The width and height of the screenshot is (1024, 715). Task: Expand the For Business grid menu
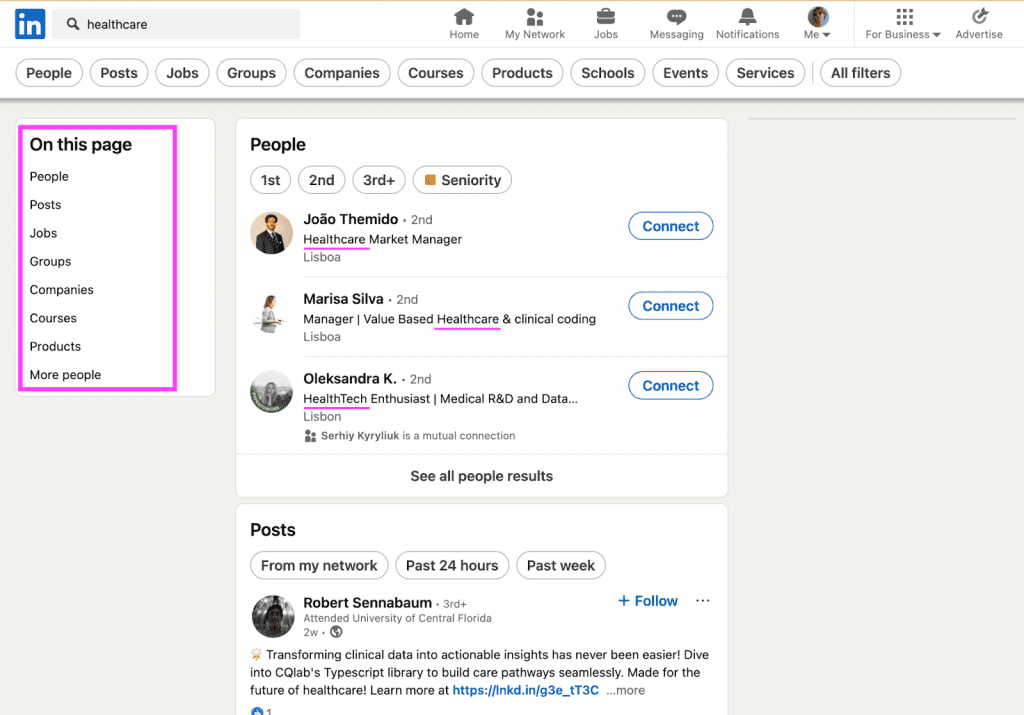click(x=903, y=24)
